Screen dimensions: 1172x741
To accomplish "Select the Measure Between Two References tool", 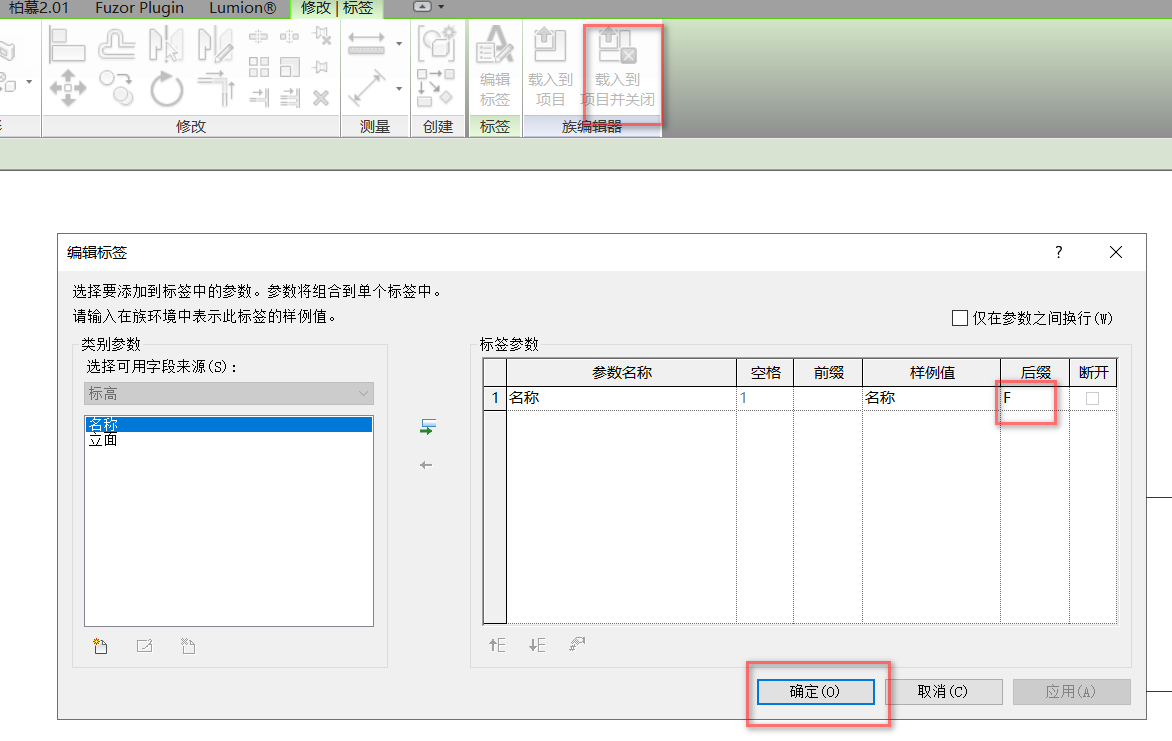I will (366, 43).
